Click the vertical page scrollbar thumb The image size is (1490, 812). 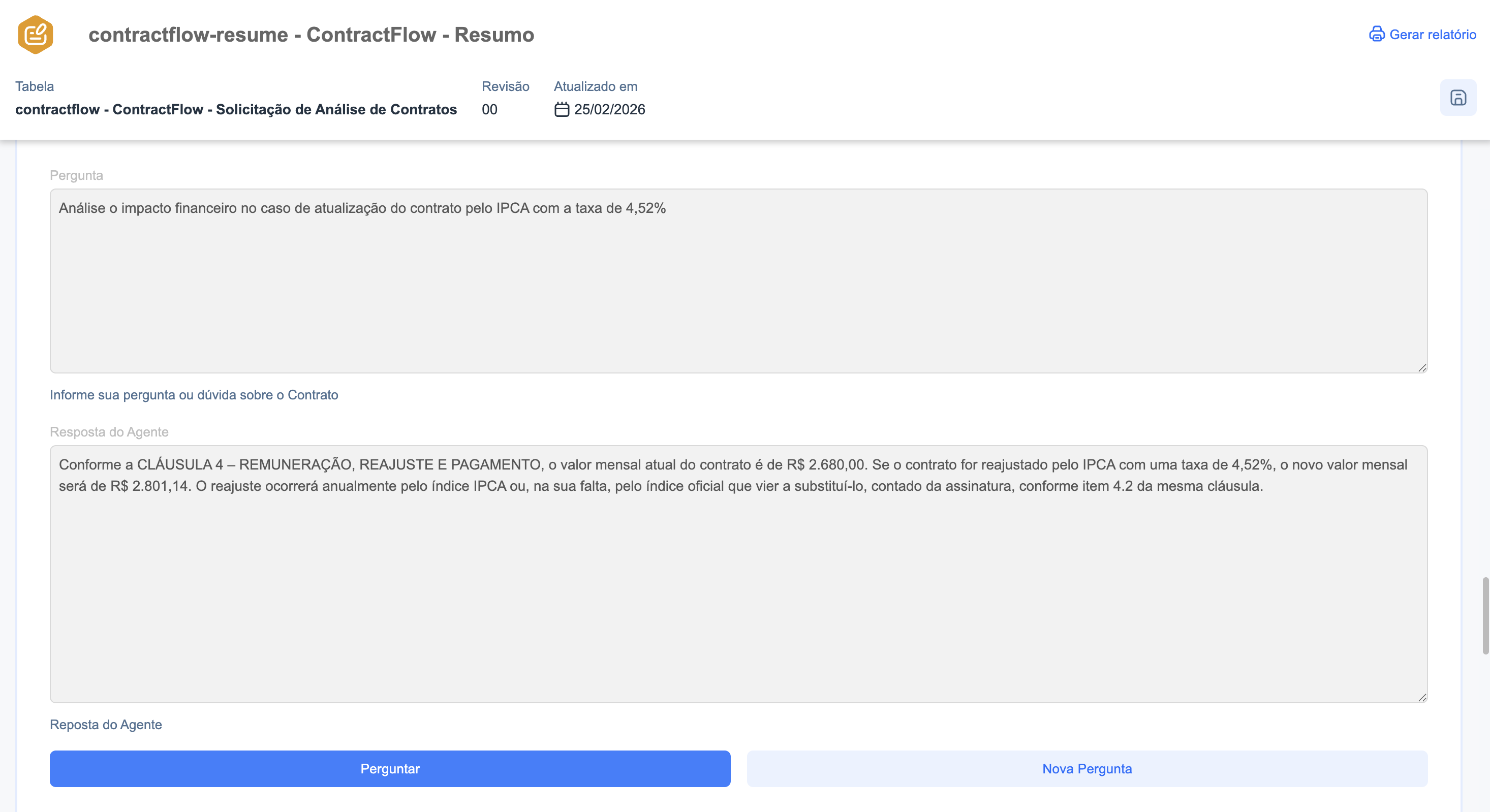click(x=1485, y=615)
